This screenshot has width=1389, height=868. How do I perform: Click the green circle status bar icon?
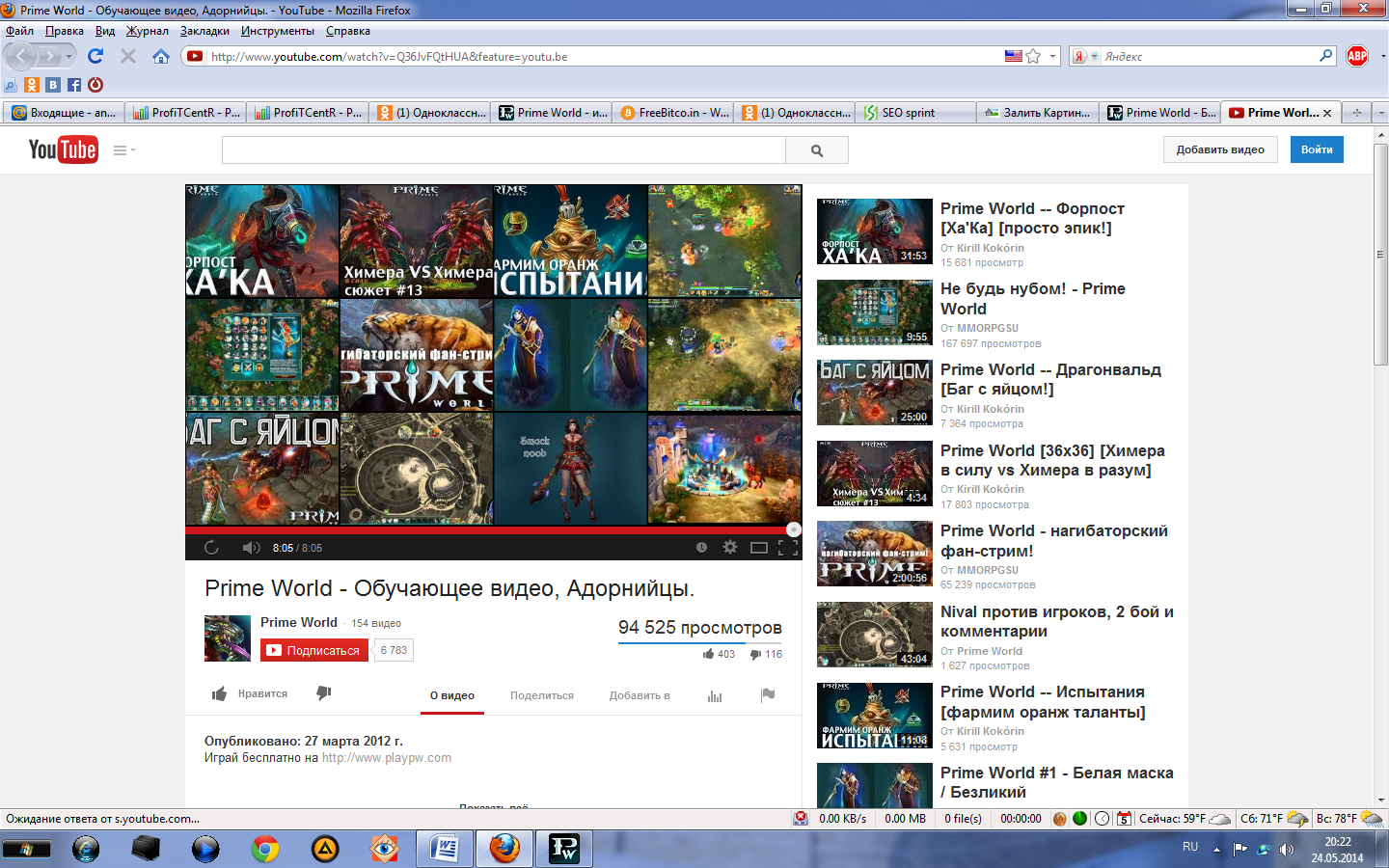tap(1080, 818)
